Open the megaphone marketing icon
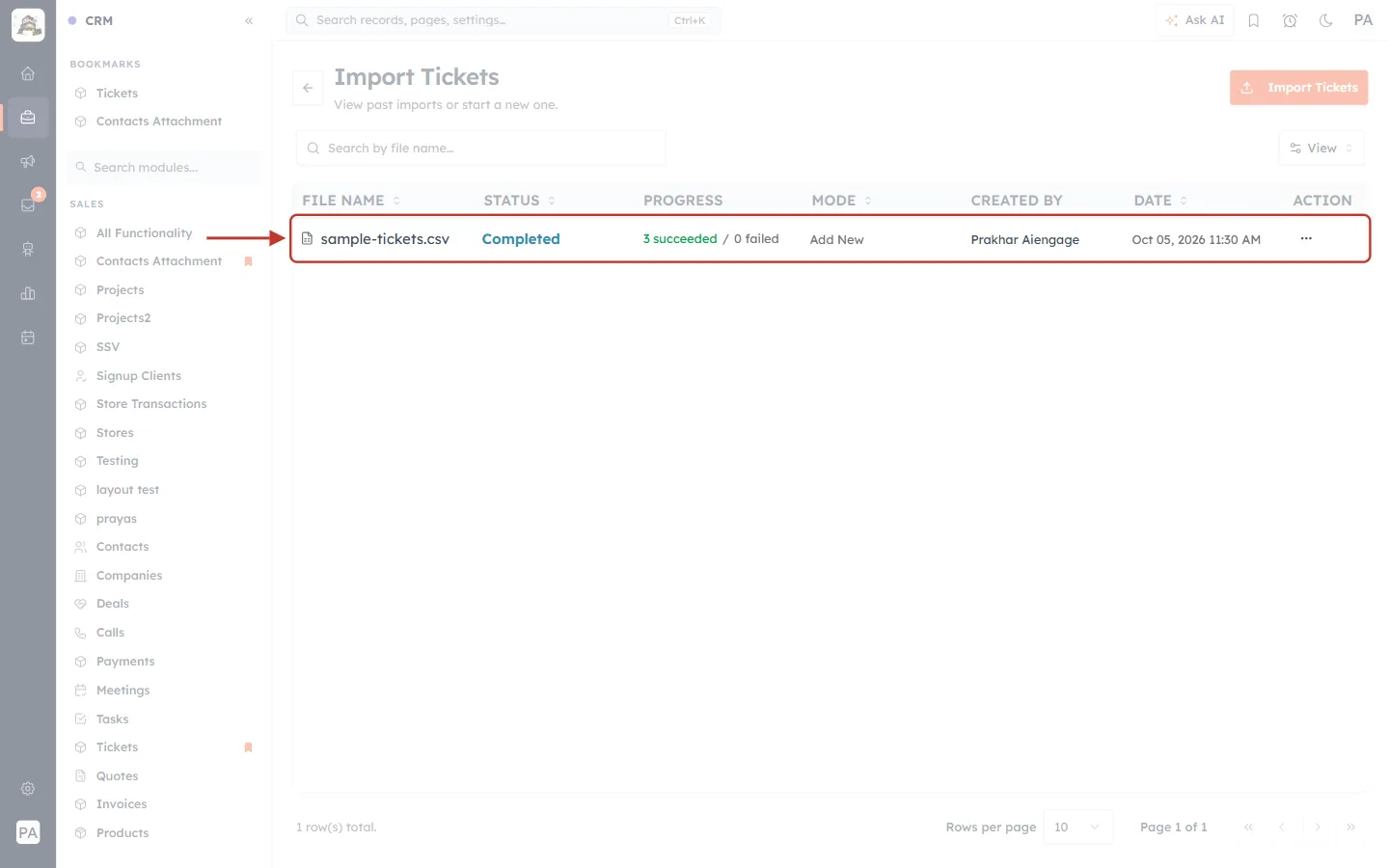1389x868 pixels. point(28,161)
